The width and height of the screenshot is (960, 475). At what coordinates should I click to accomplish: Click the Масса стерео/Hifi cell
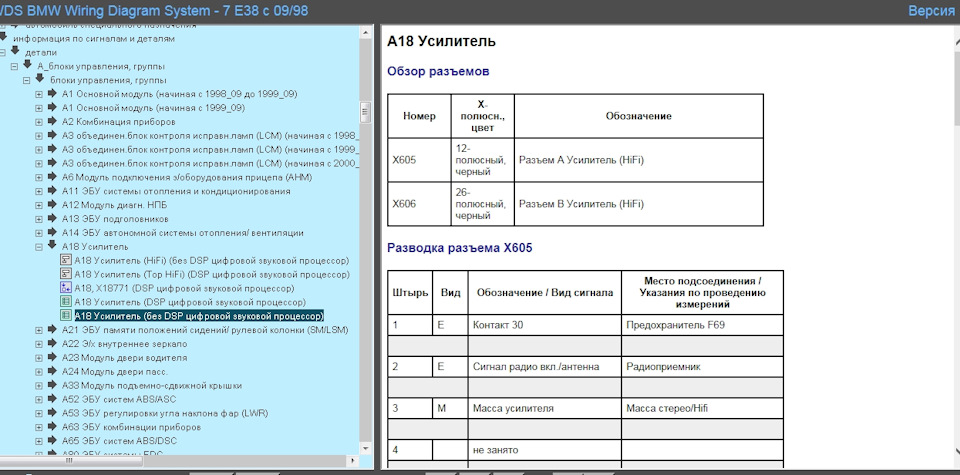click(x=702, y=408)
